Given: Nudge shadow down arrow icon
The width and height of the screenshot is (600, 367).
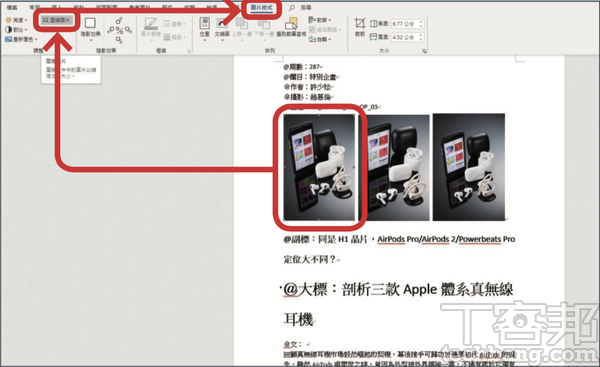Looking at the screenshot, I should coord(119,39).
